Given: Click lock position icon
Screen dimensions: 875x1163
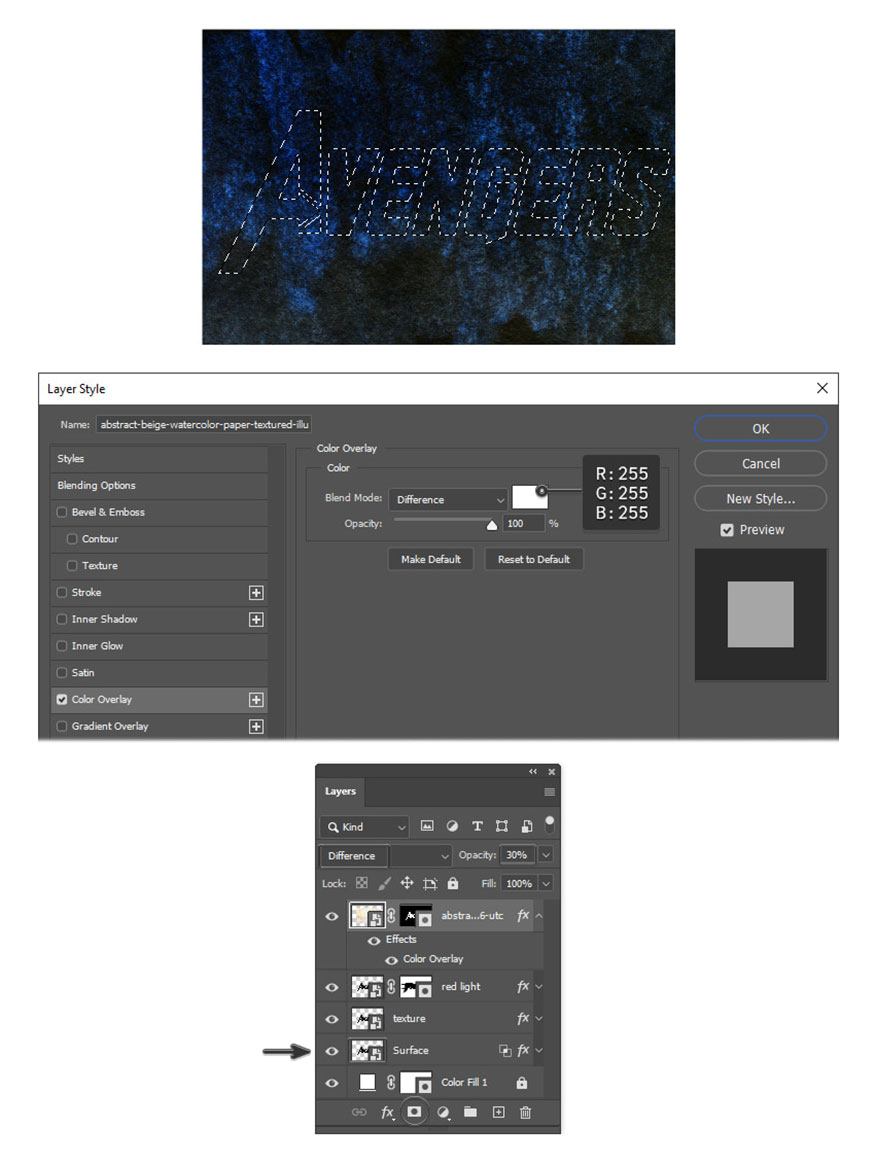Looking at the screenshot, I should click(x=407, y=883).
